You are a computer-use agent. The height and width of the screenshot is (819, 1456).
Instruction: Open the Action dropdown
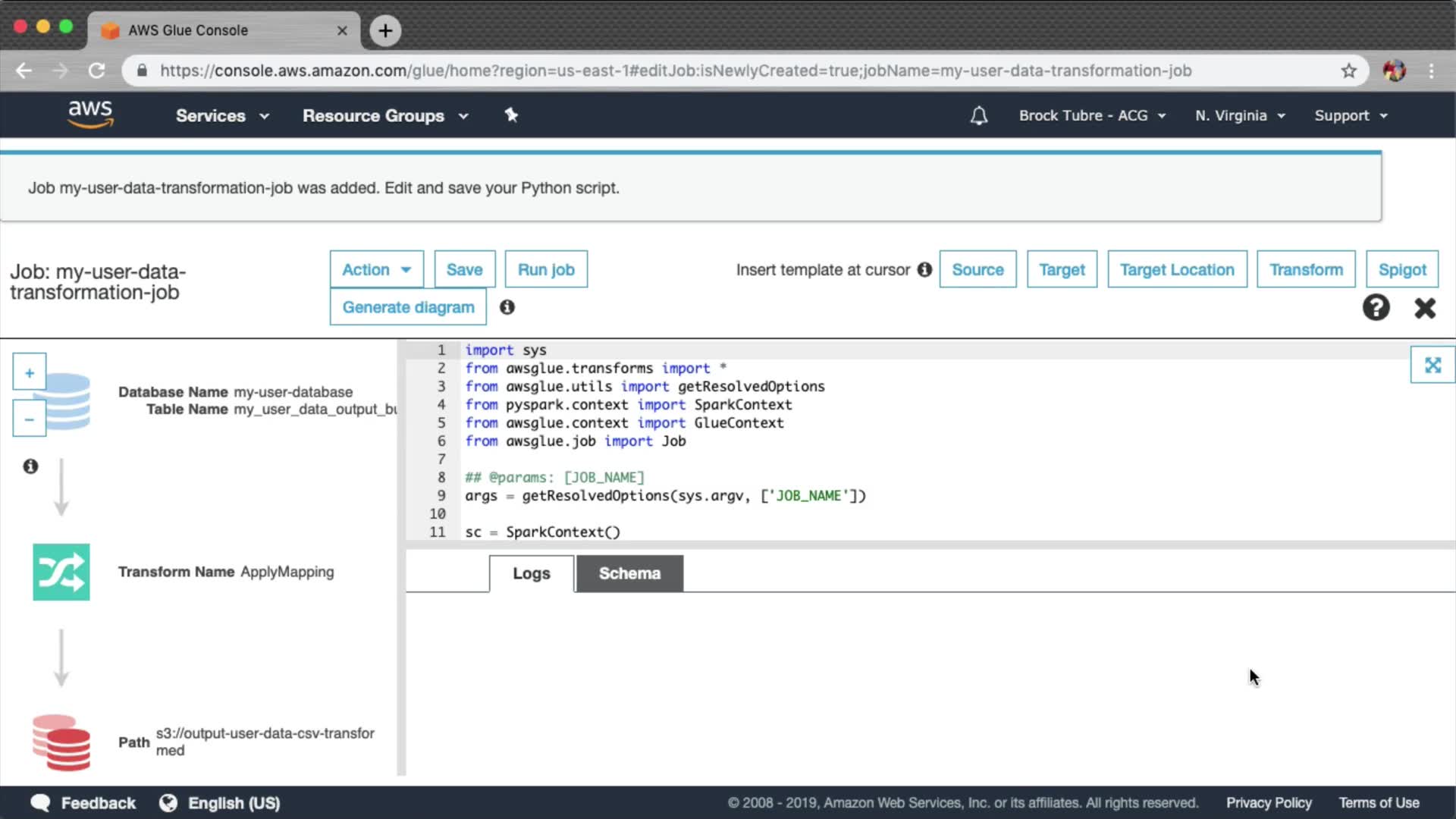(x=376, y=270)
